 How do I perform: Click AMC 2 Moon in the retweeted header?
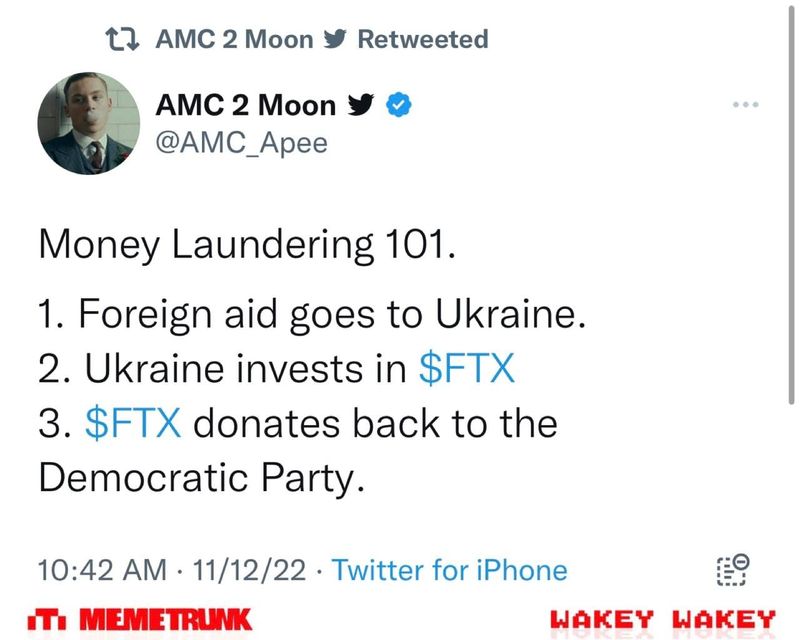click(235, 40)
